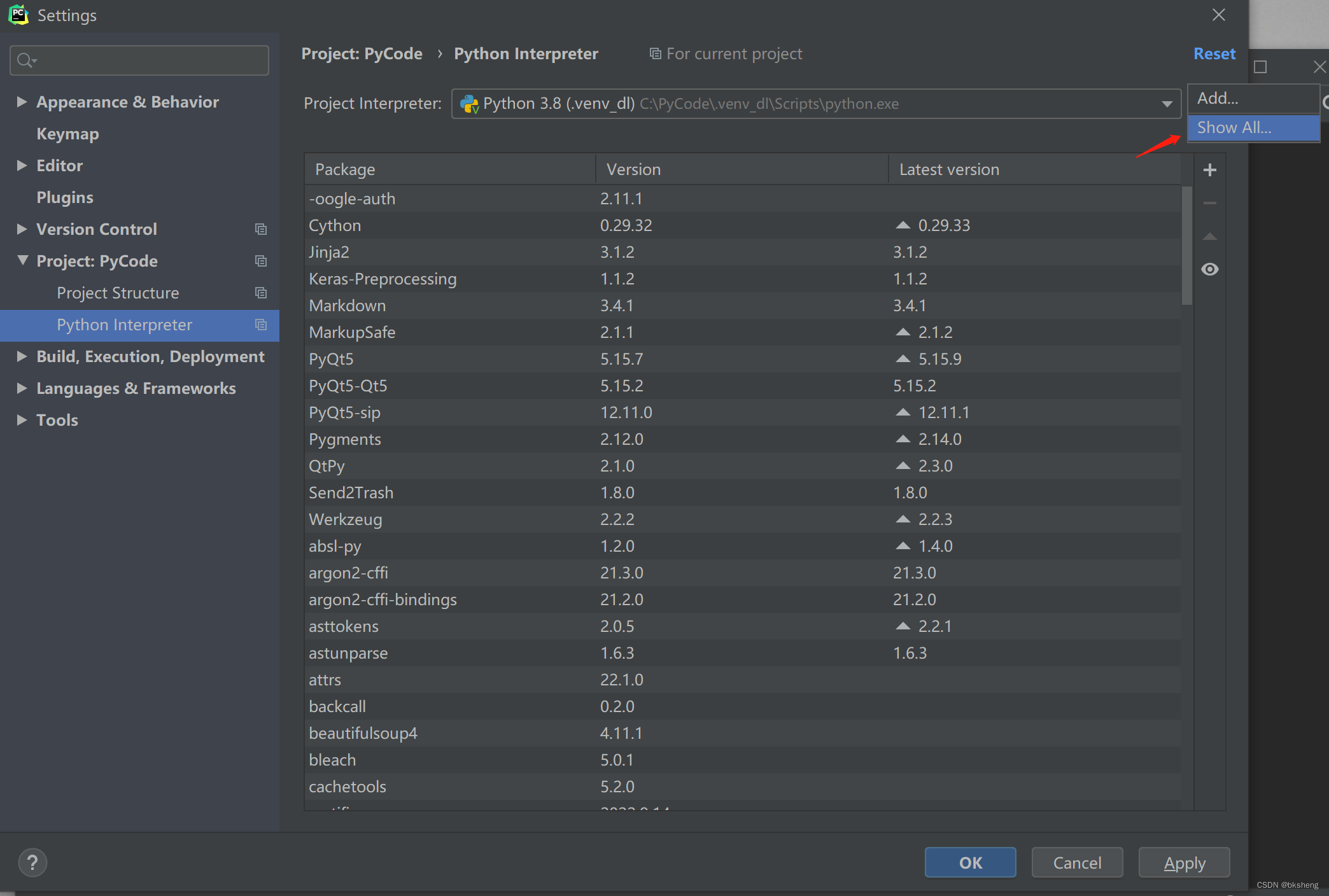Select the Markdown package row

742,305
